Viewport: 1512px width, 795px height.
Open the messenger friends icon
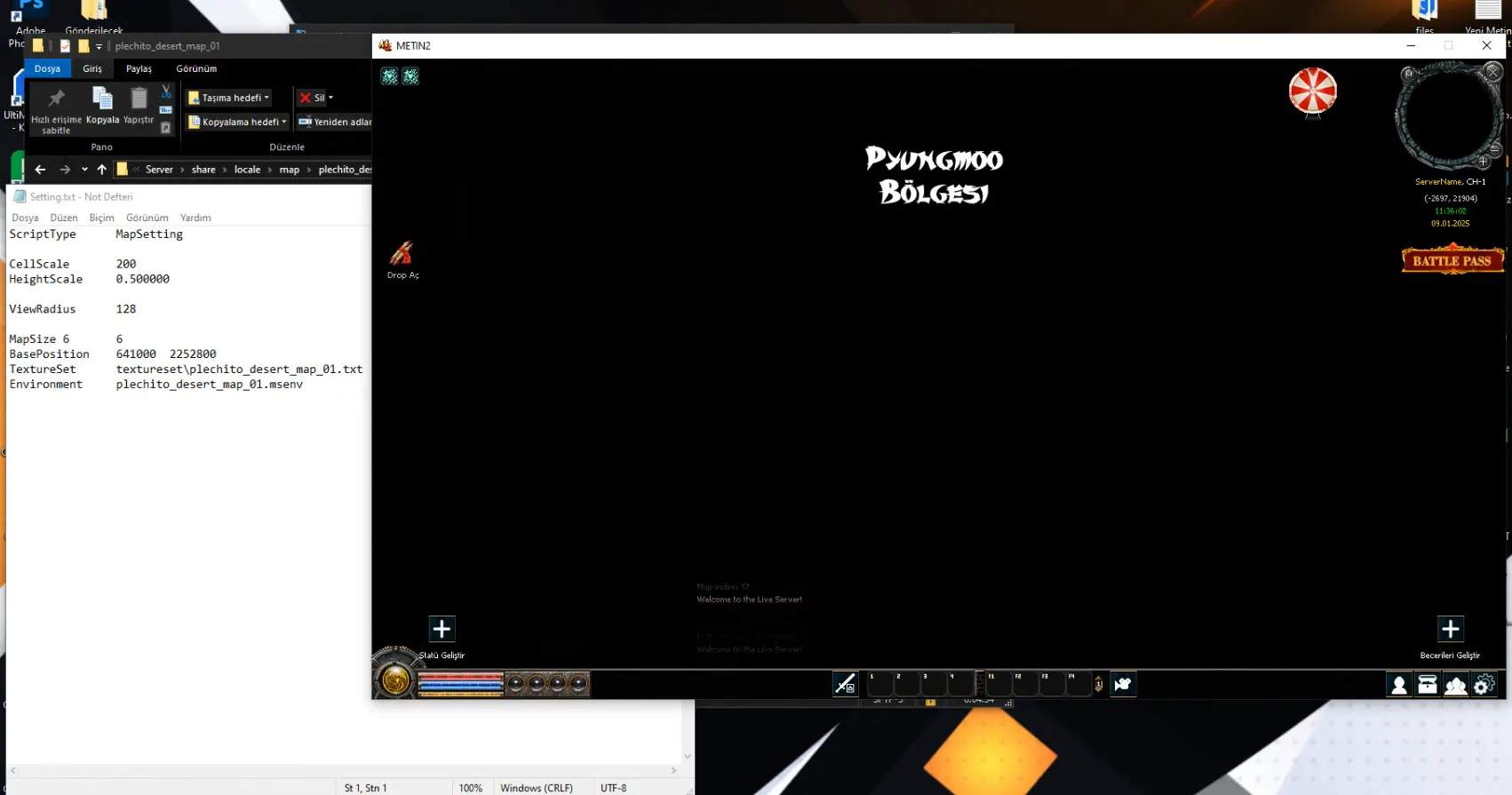pos(1456,685)
